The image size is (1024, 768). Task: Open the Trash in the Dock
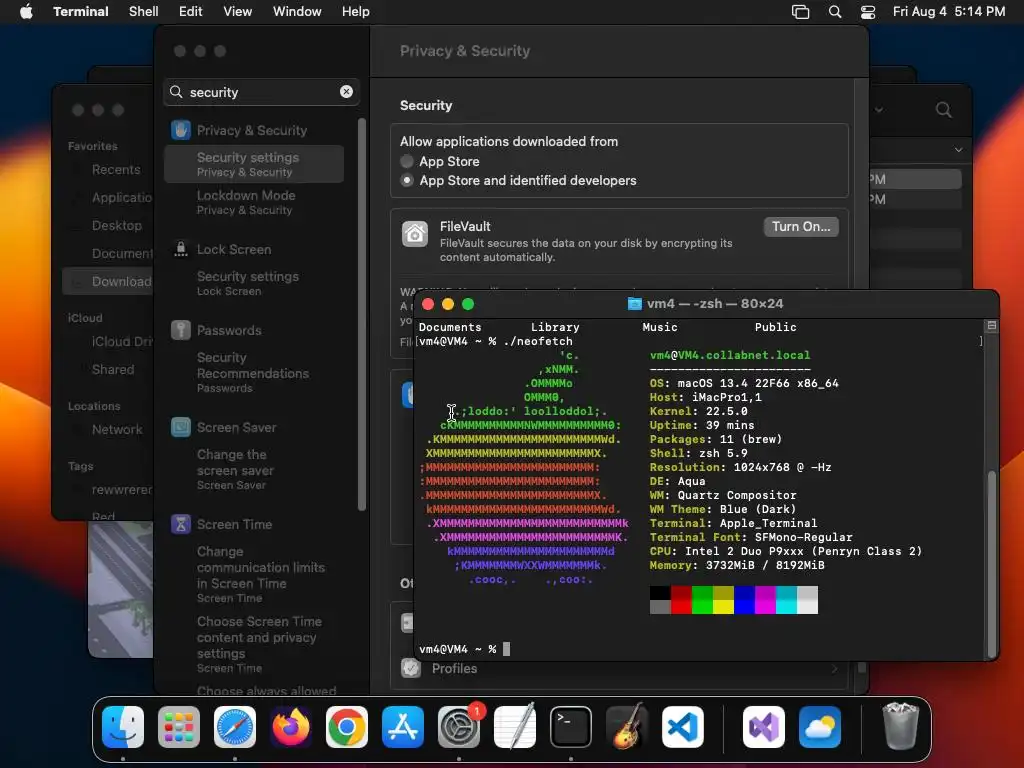[x=901, y=727]
